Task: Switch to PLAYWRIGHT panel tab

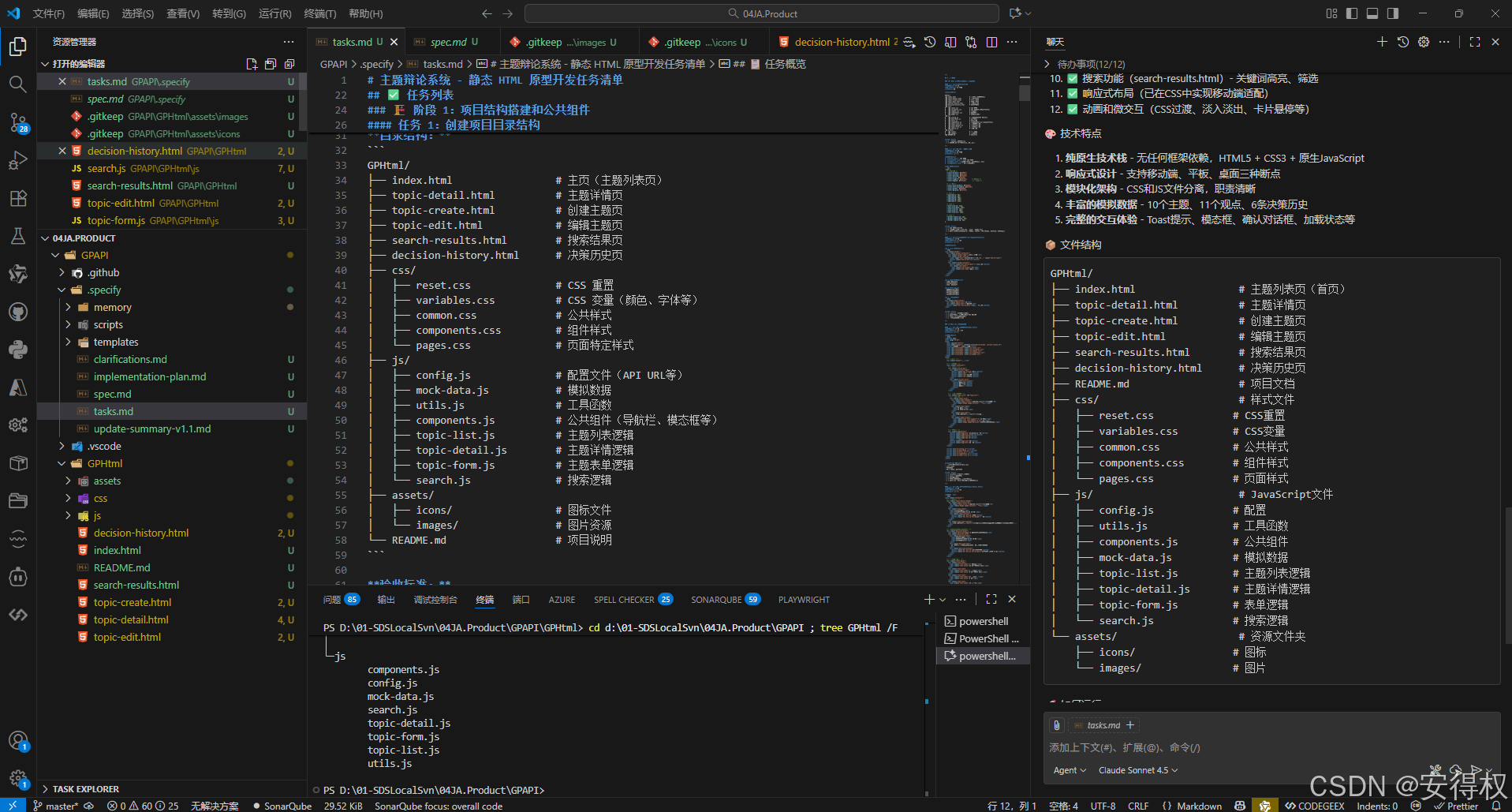Action: [804, 600]
